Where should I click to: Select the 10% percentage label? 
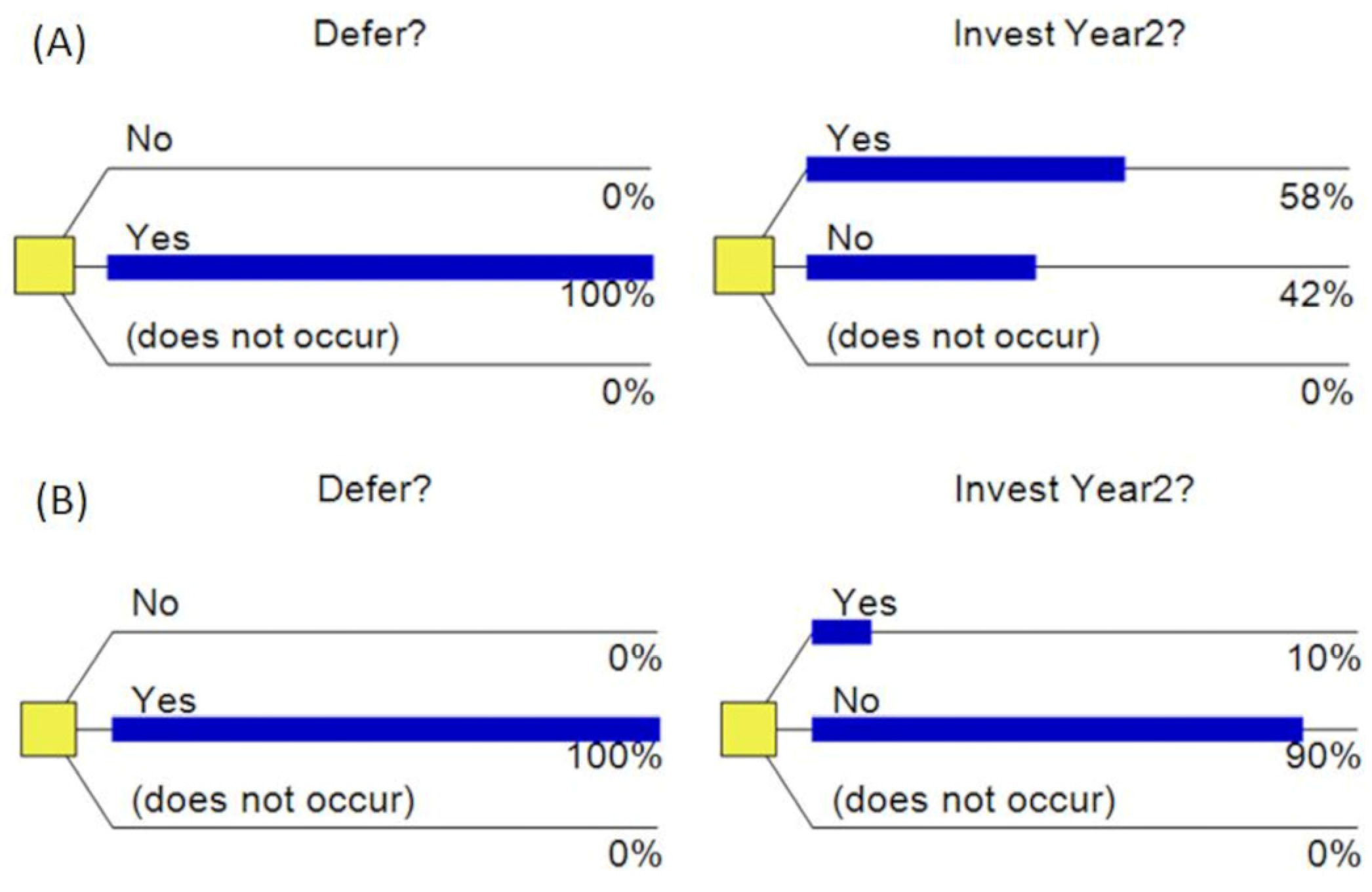(x=1323, y=658)
